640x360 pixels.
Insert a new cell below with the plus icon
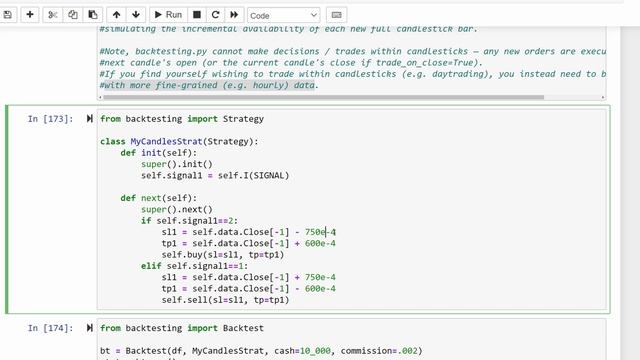coord(30,15)
